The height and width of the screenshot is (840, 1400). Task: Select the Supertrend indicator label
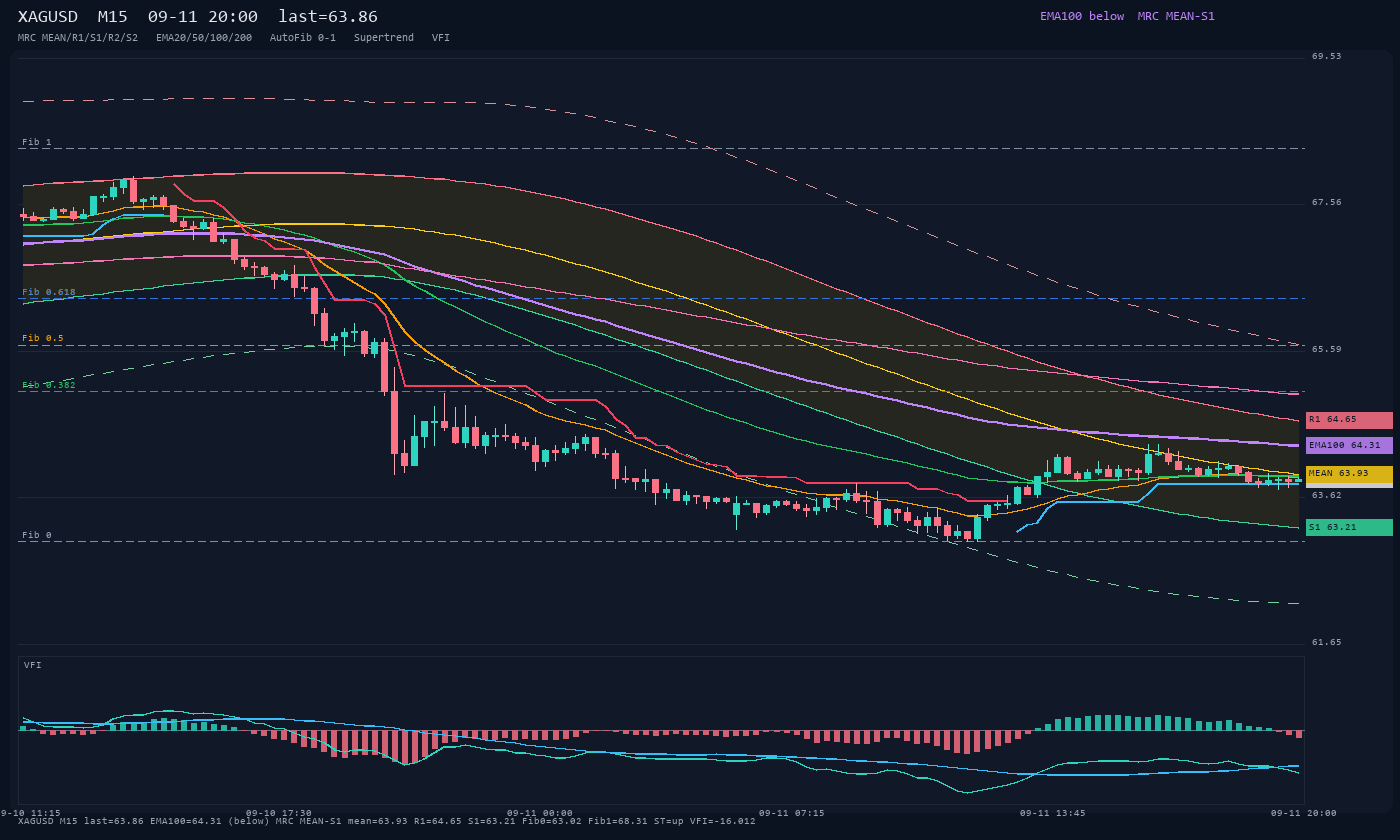tap(384, 38)
